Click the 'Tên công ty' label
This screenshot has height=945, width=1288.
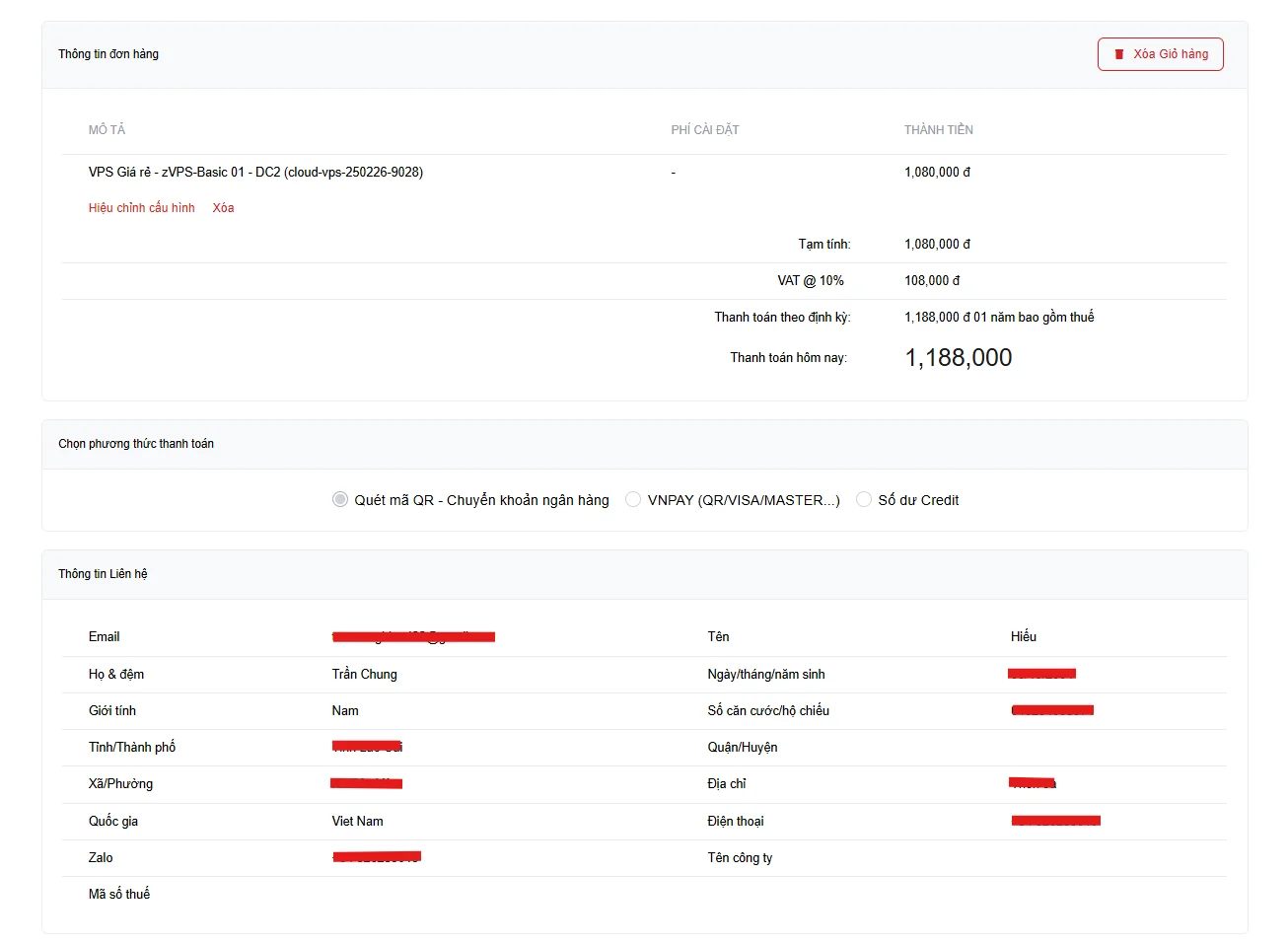pos(740,858)
